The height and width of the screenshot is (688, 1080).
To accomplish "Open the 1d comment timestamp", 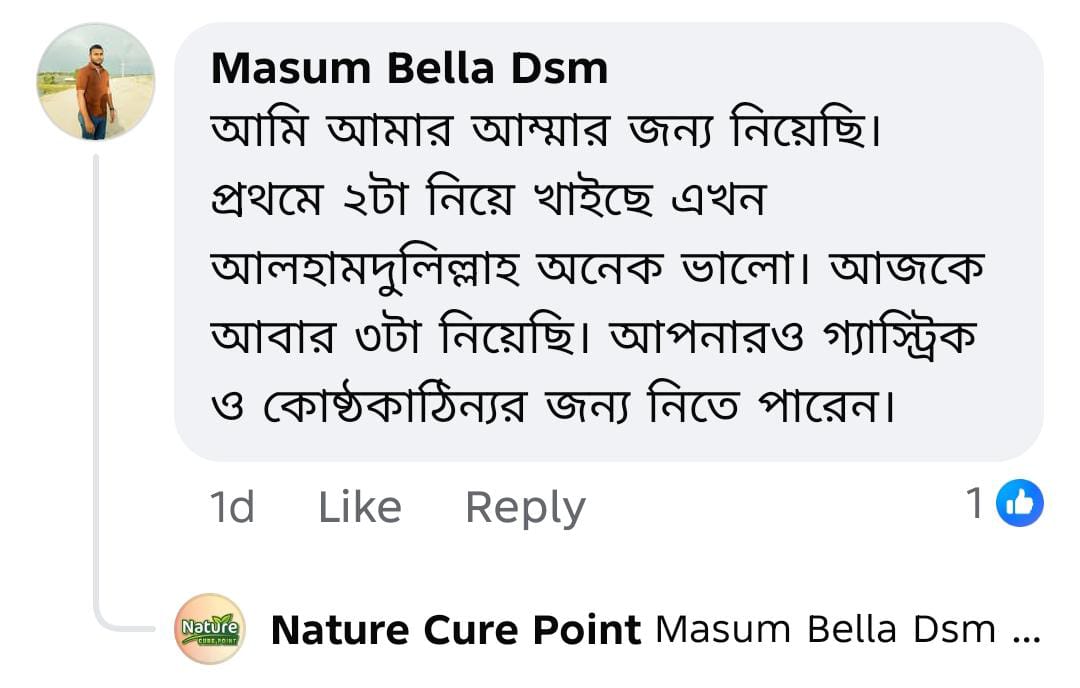I will pyautogui.click(x=232, y=507).
